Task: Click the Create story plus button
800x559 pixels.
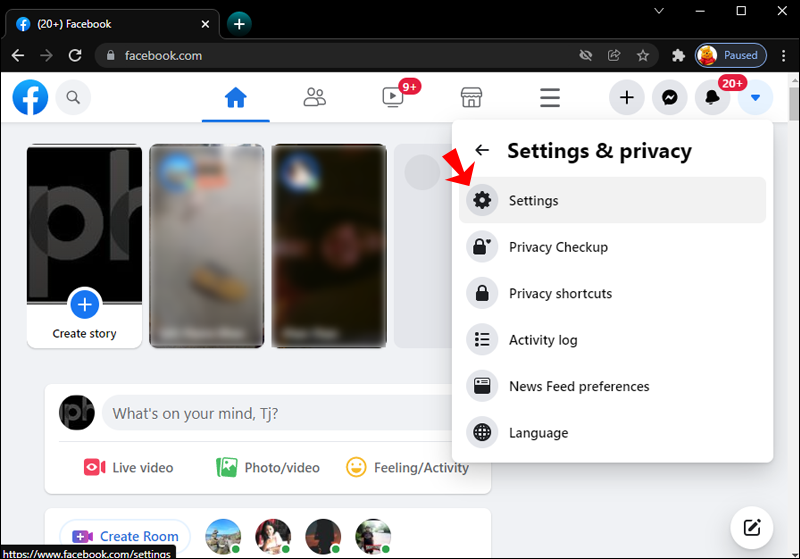Action: 85,304
